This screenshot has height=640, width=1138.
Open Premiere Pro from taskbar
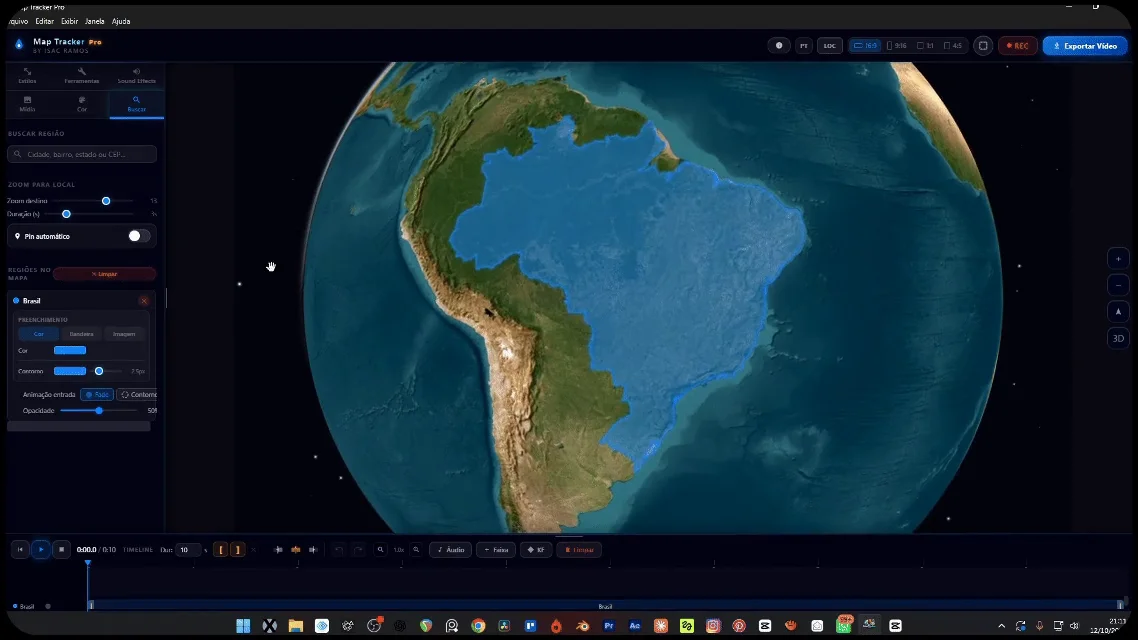point(609,625)
